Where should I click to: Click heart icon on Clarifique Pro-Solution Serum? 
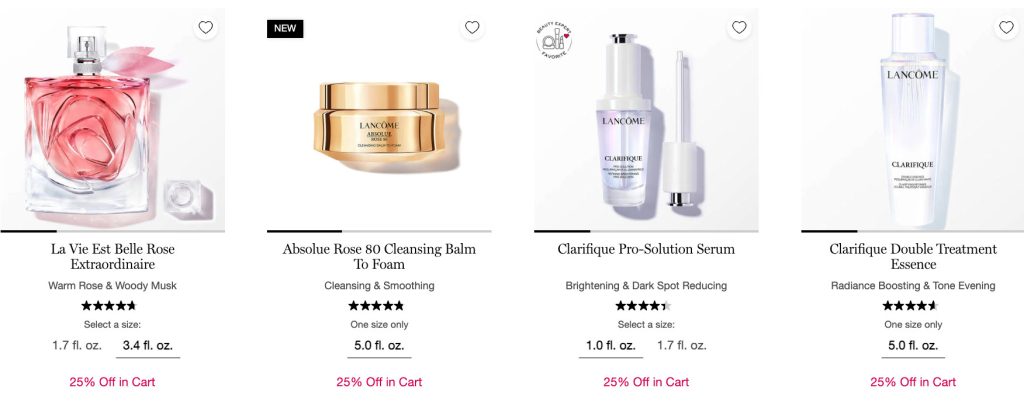(739, 27)
